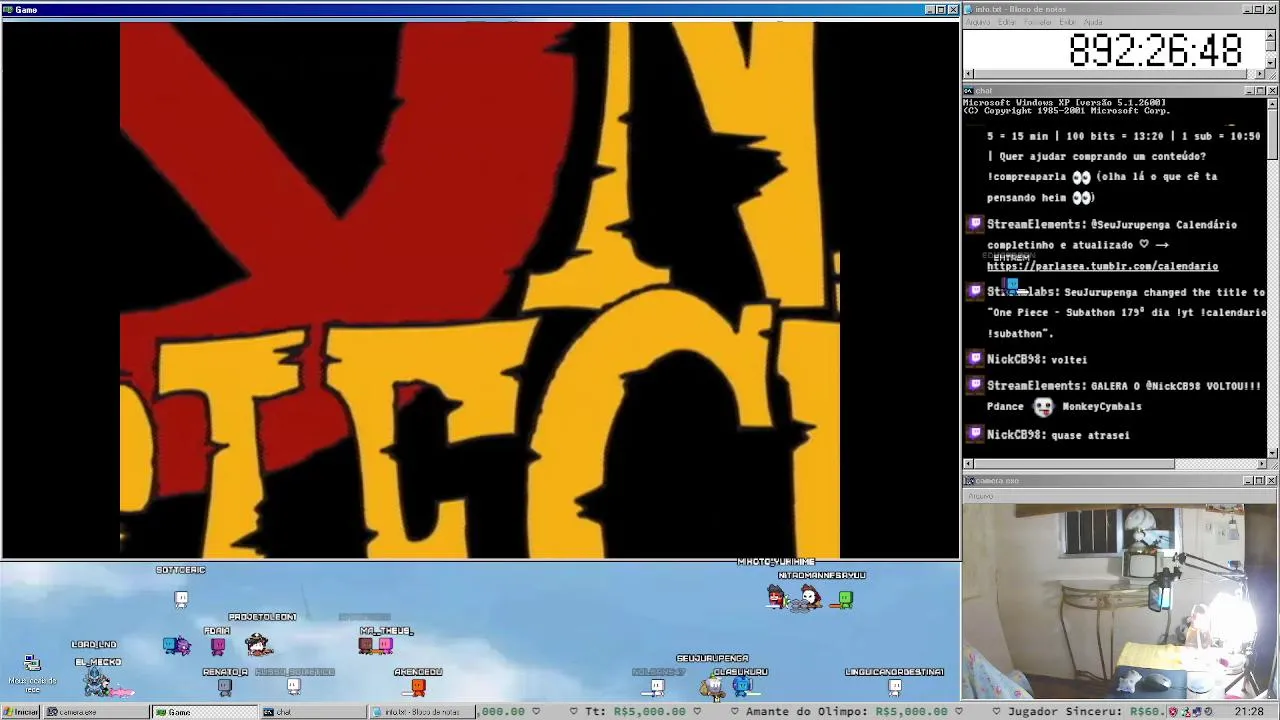Click the camera.exe window title icon
Image resolution: width=1280 pixels, height=720 pixels.
tap(969, 481)
